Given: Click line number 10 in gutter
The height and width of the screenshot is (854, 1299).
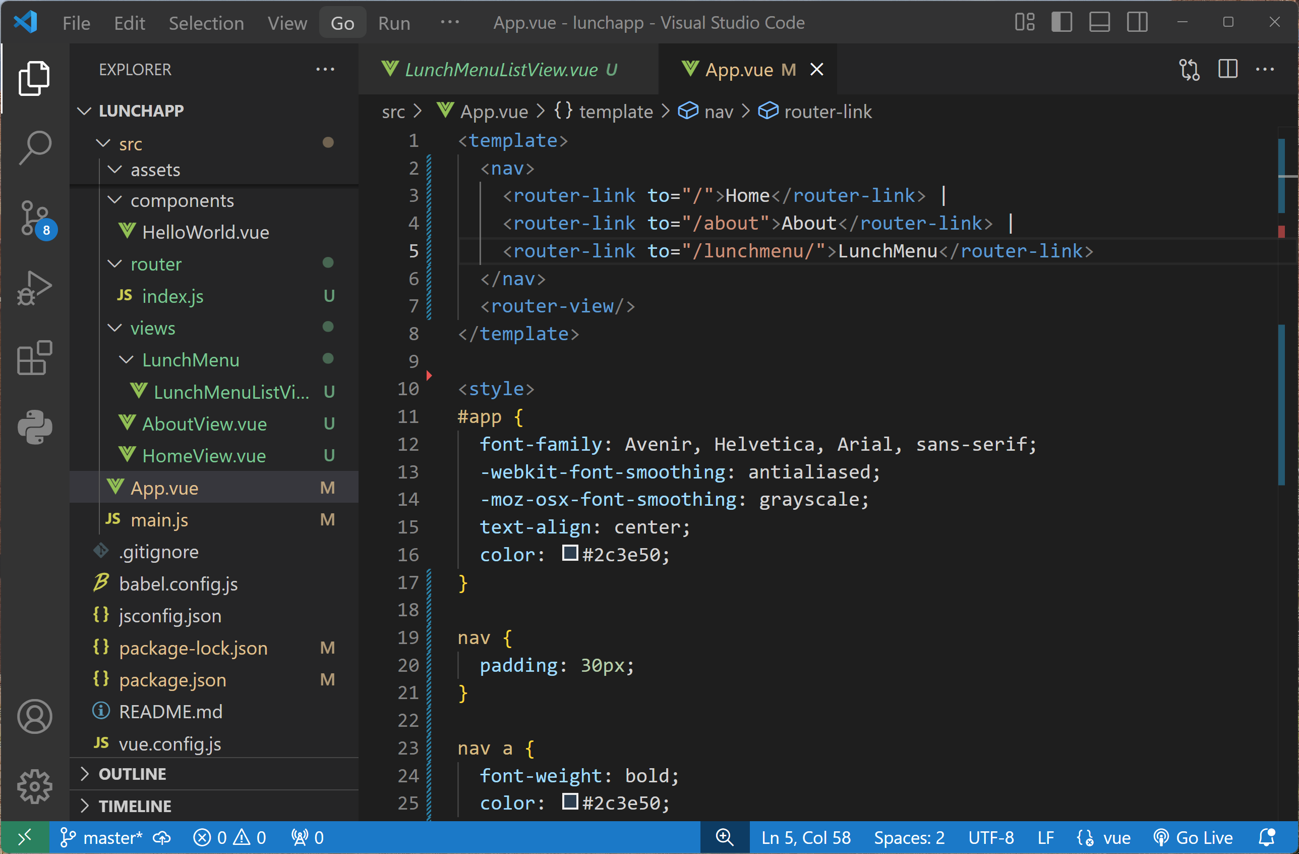Looking at the screenshot, I should click(x=407, y=389).
